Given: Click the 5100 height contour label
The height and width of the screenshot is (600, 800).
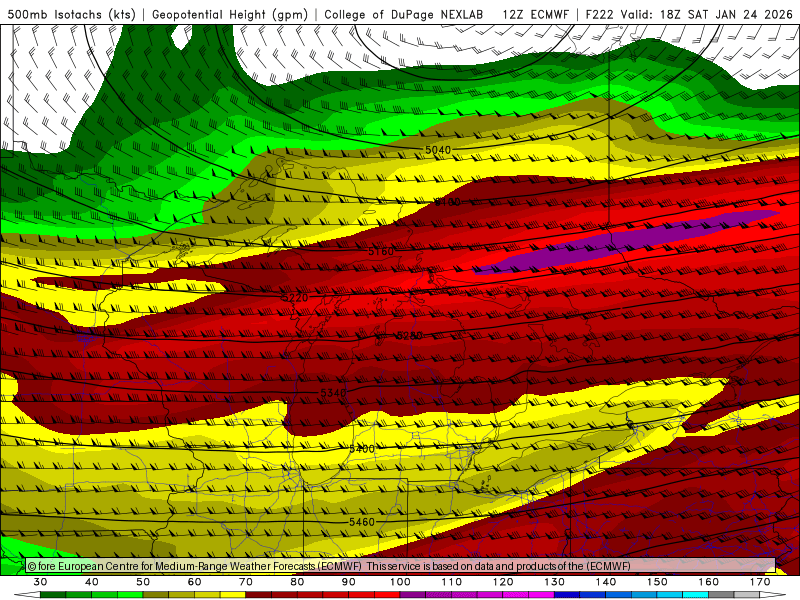Looking at the screenshot, I should pyautogui.click(x=447, y=202).
